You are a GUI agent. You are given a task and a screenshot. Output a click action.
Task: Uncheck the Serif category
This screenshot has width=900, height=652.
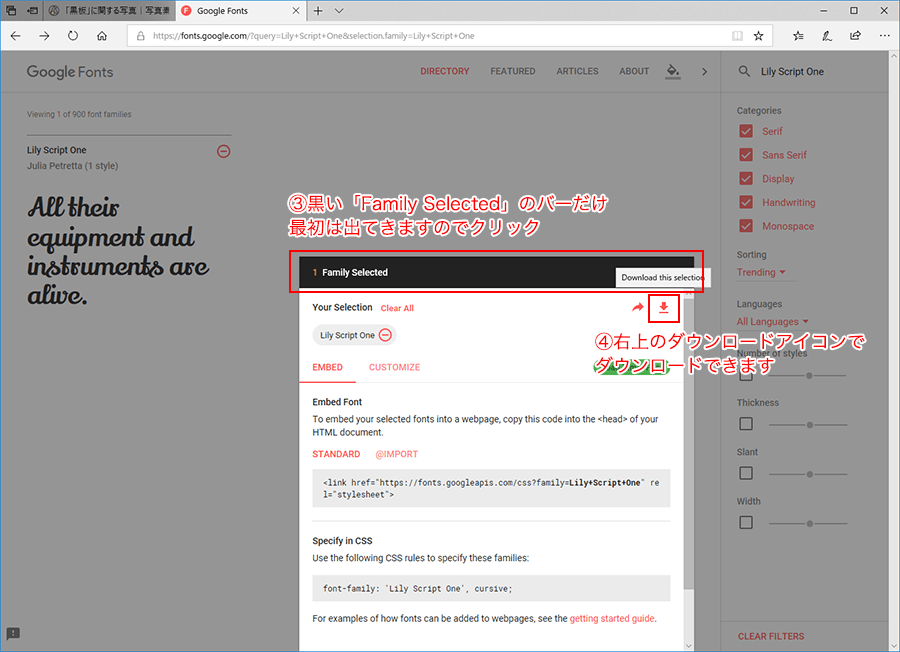click(x=746, y=131)
